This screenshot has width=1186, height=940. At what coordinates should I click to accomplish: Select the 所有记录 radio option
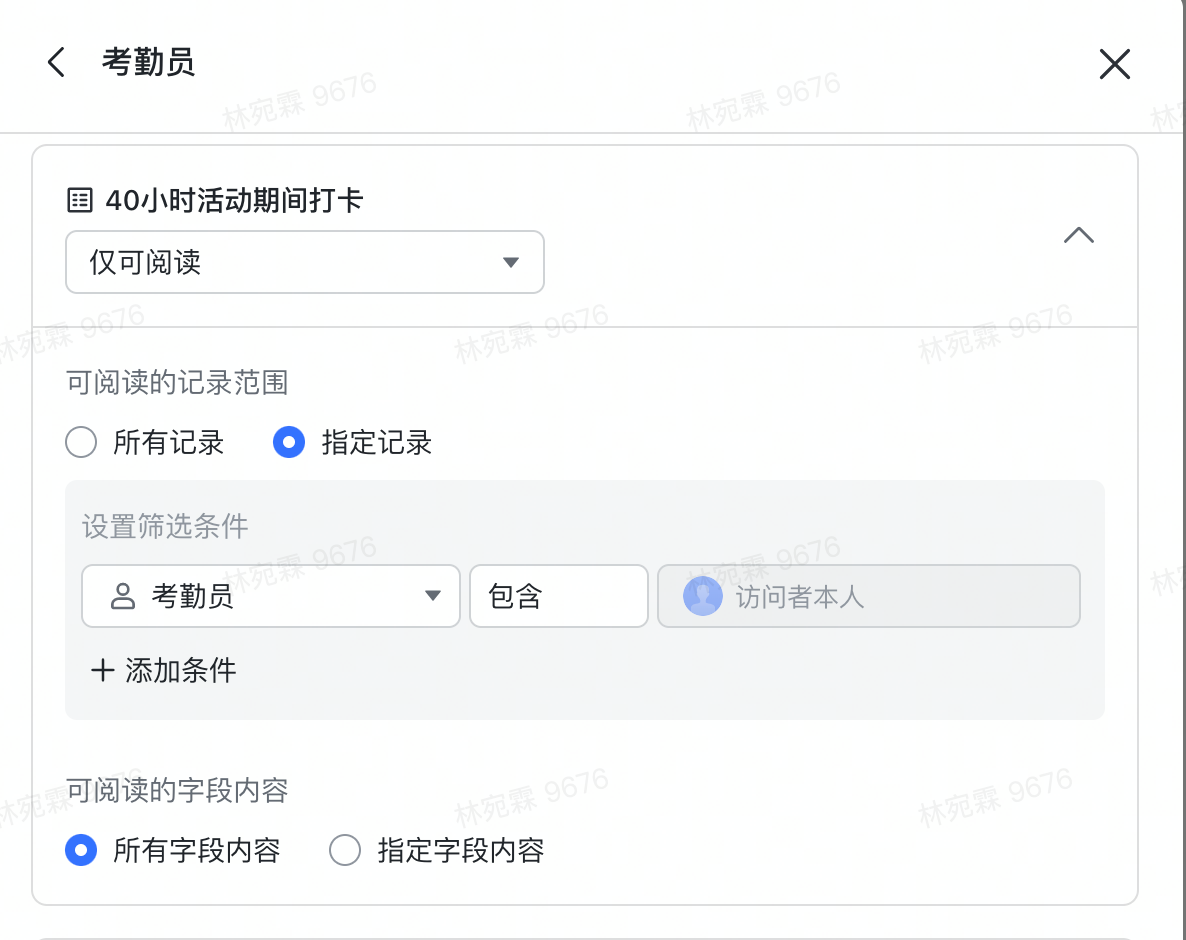pos(81,442)
